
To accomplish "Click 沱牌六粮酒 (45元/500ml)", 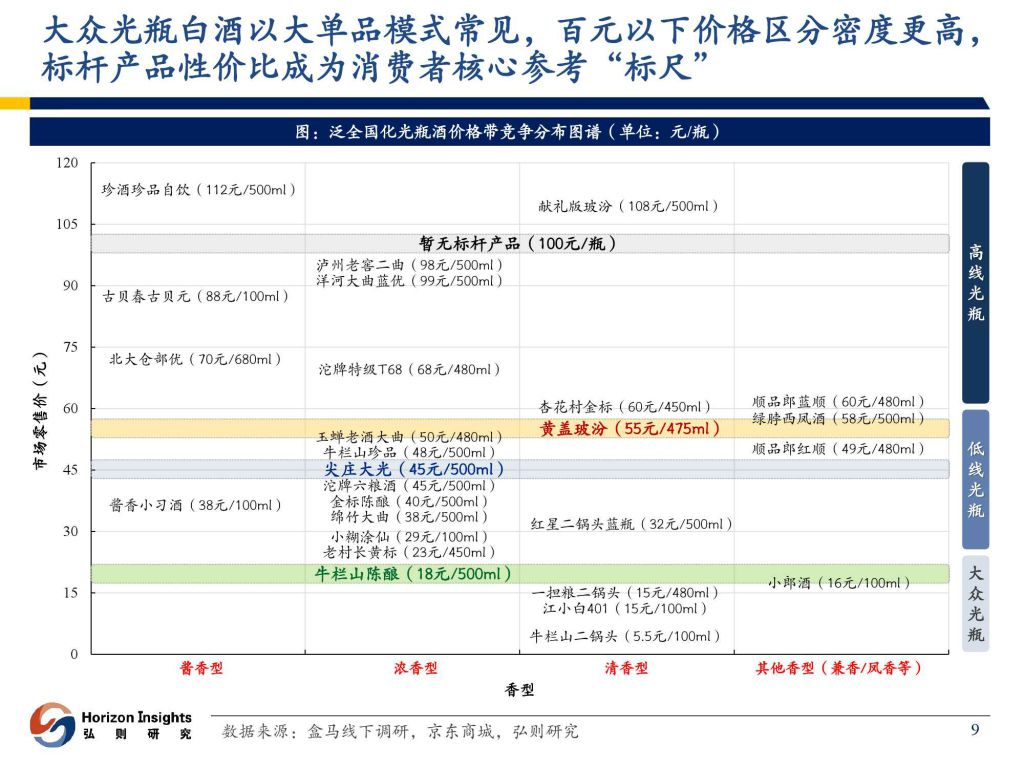I will (409, 486).
